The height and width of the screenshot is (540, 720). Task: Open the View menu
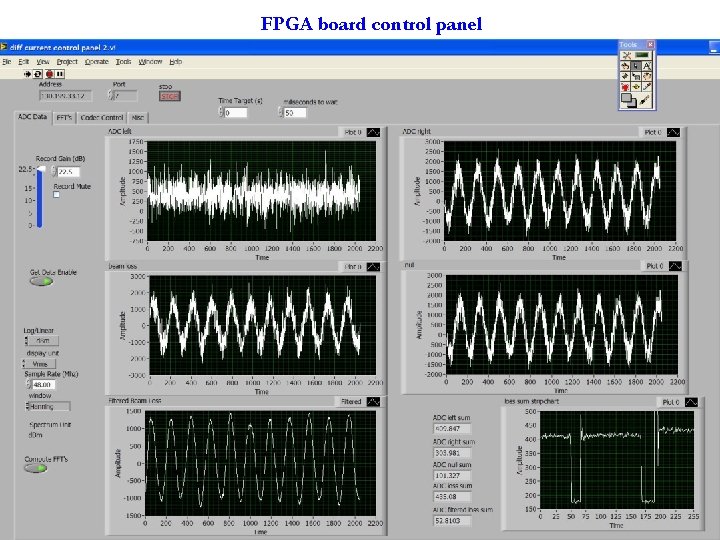pos(43,62)
